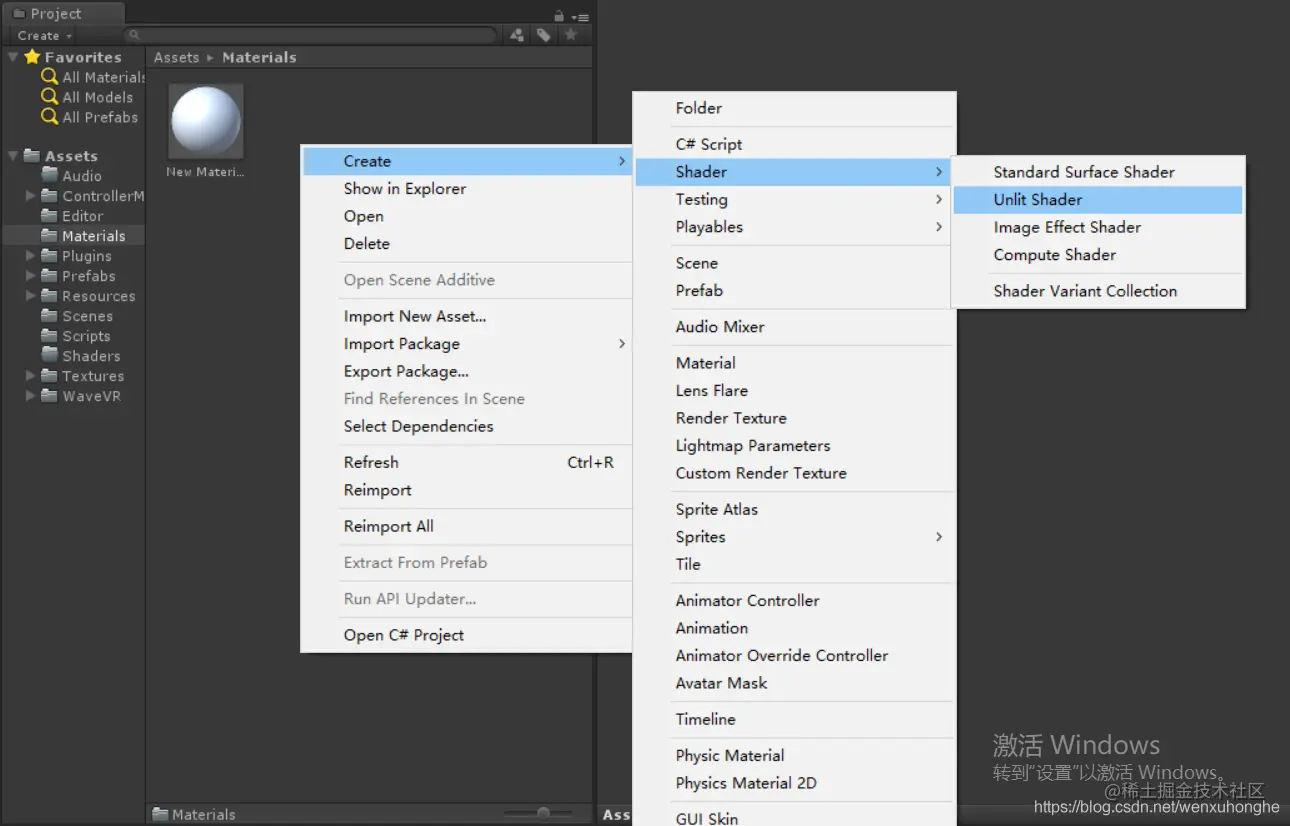Image resolution: width=1290 pixels, height=826 pixels.
Task: Click the Shaders folder icon
Action: point(49,355)
